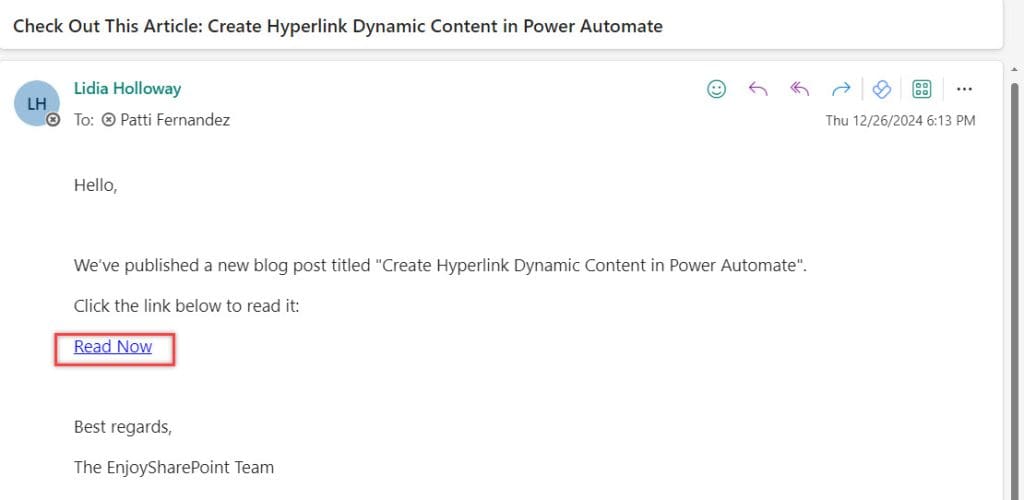Click the presence badge on the LH avatar
Viewport: 1024px width, 500px height.
[53, 120]
